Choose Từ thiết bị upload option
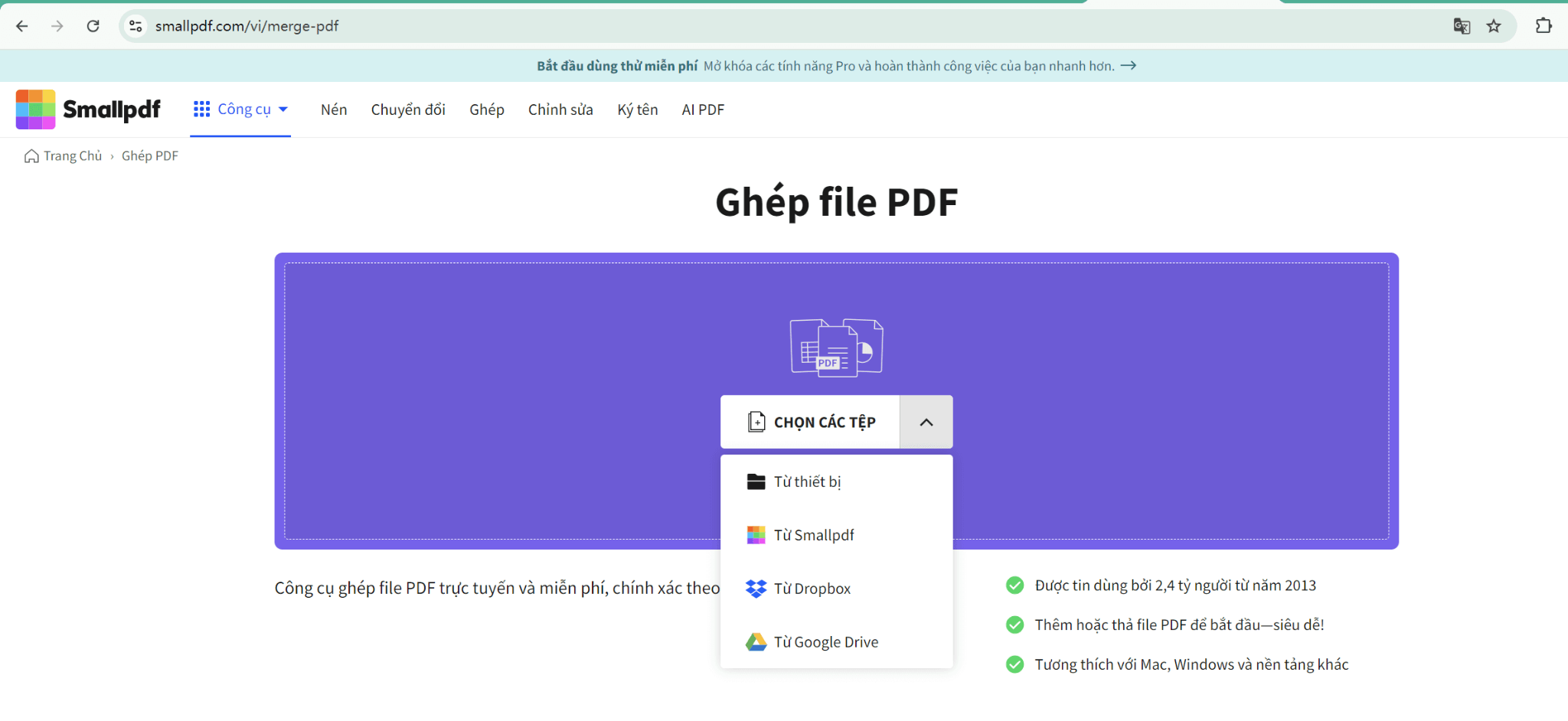This screenshot has width=1568, height=721. (837, 481)
